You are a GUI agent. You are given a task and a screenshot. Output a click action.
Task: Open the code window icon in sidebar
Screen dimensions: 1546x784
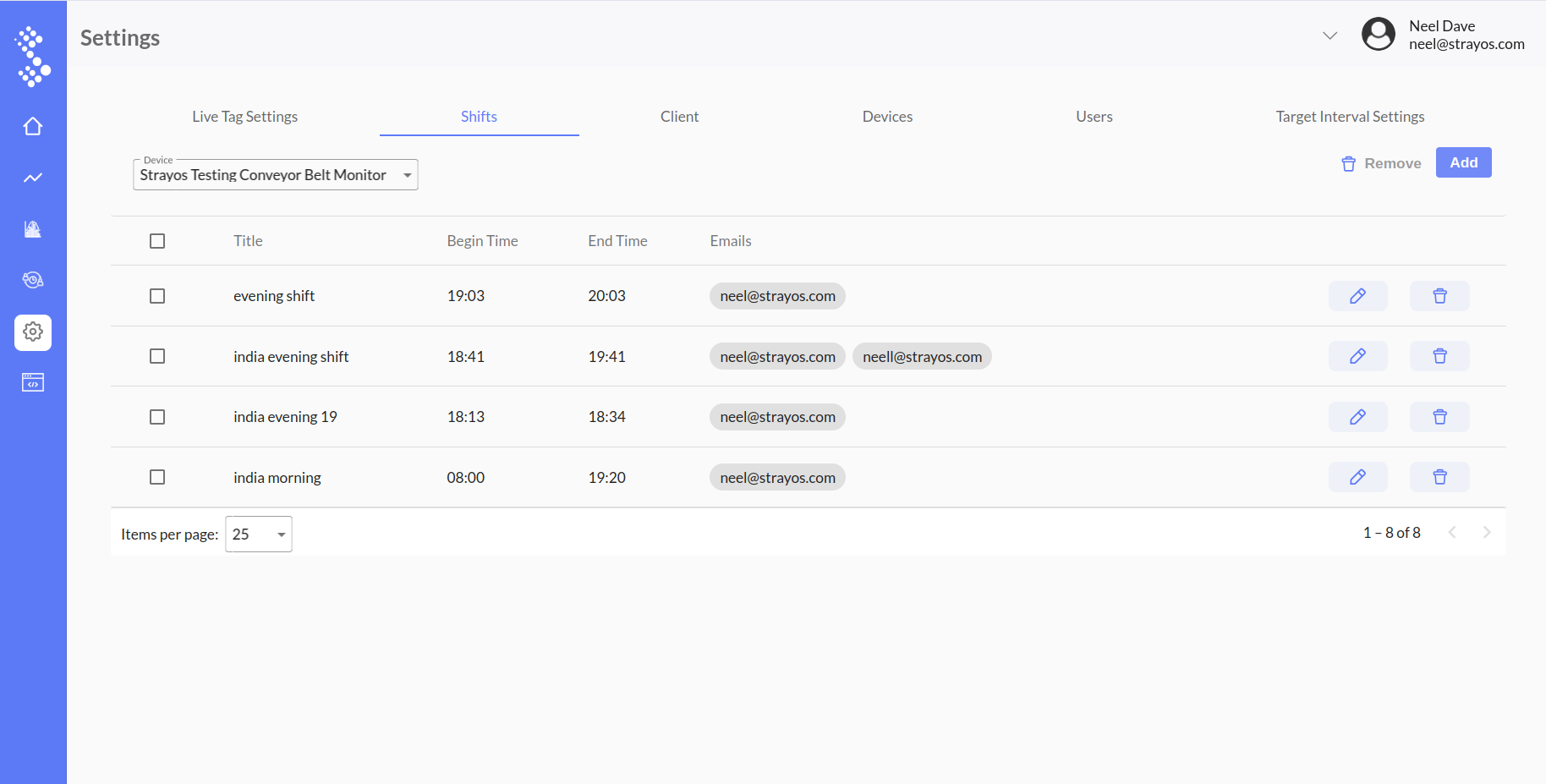tap(33, 382)
